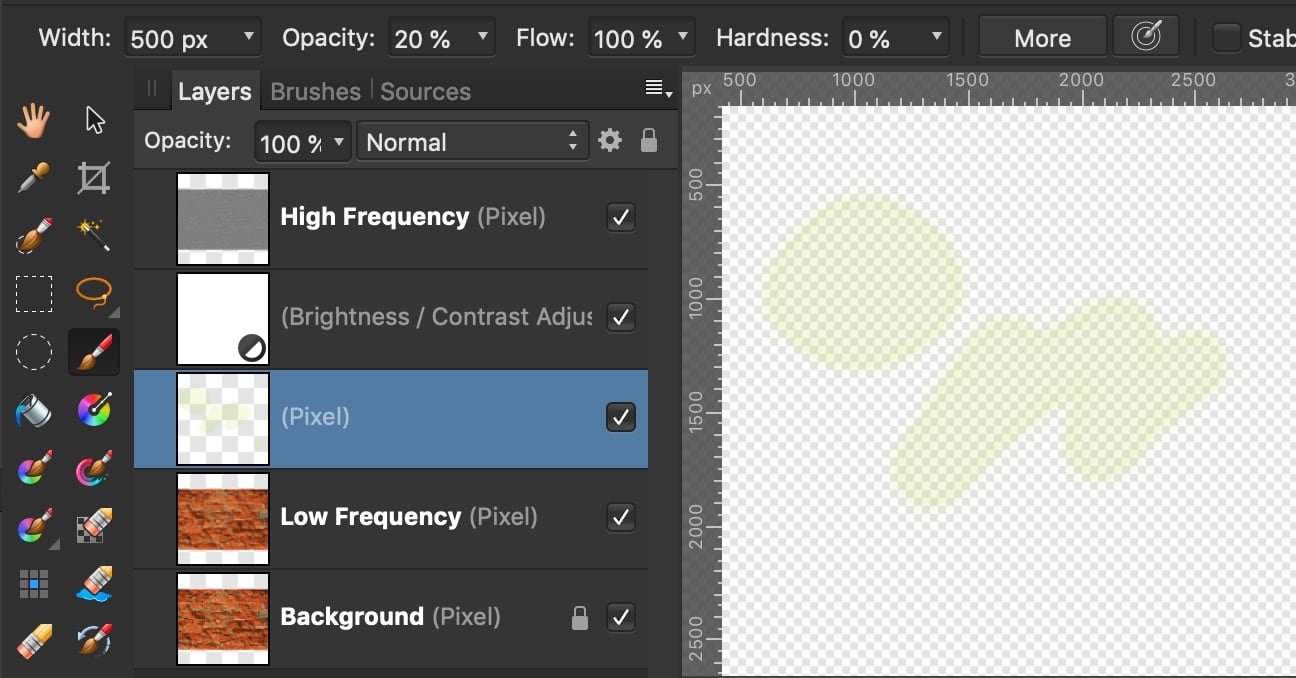Select the Color Picker tool

pos(33,177)
